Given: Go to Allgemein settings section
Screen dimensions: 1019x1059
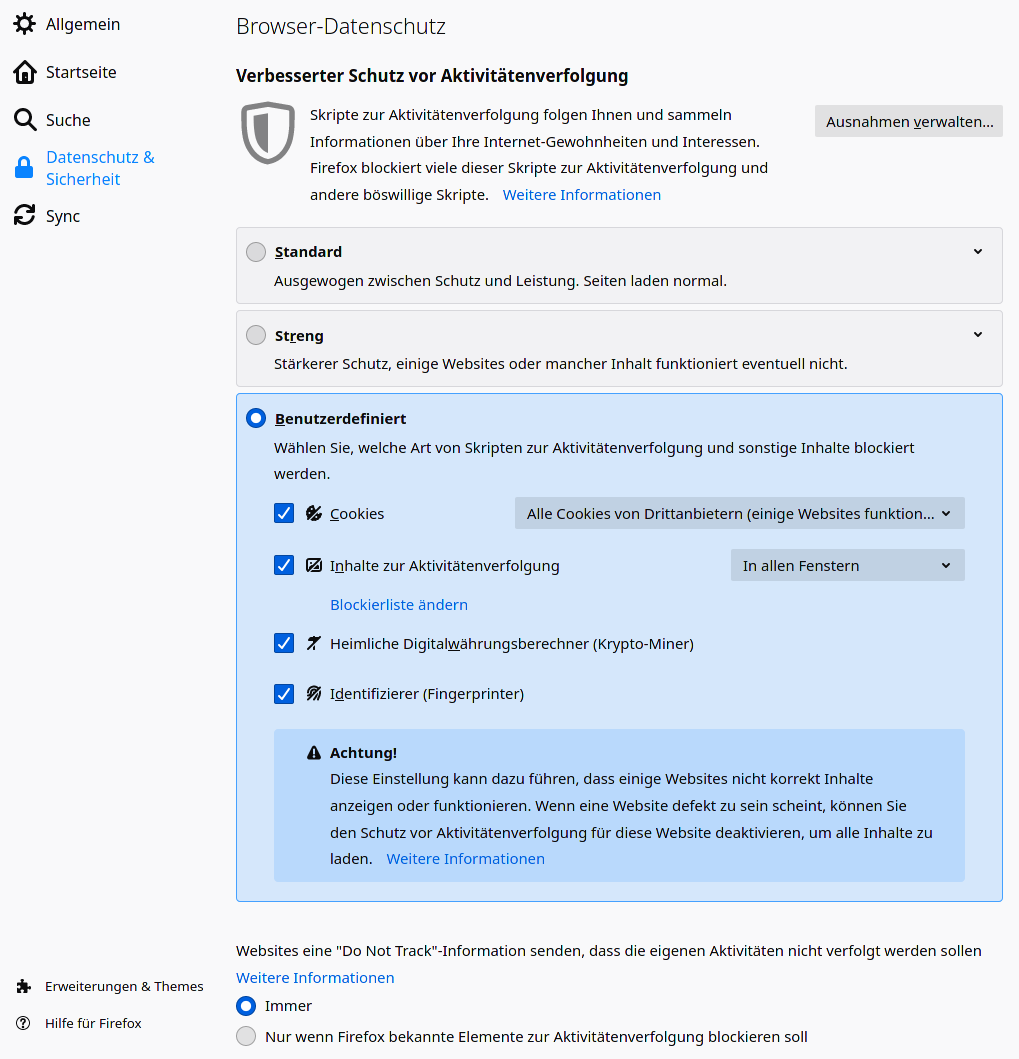Looking at the screenshot, I should pos(82,24).
